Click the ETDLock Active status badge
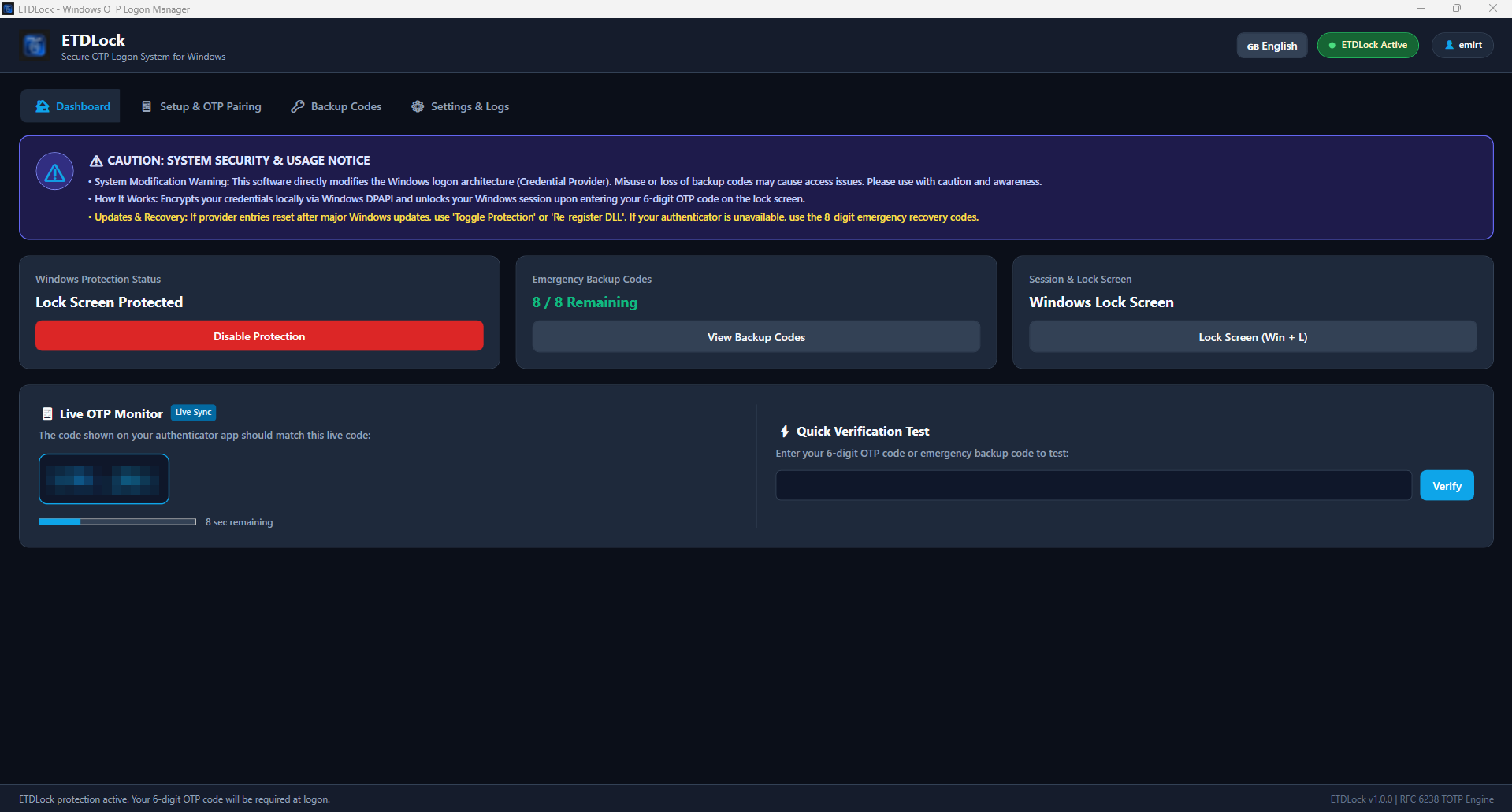Viewport: 1512px width, 812px height. 1368,45
